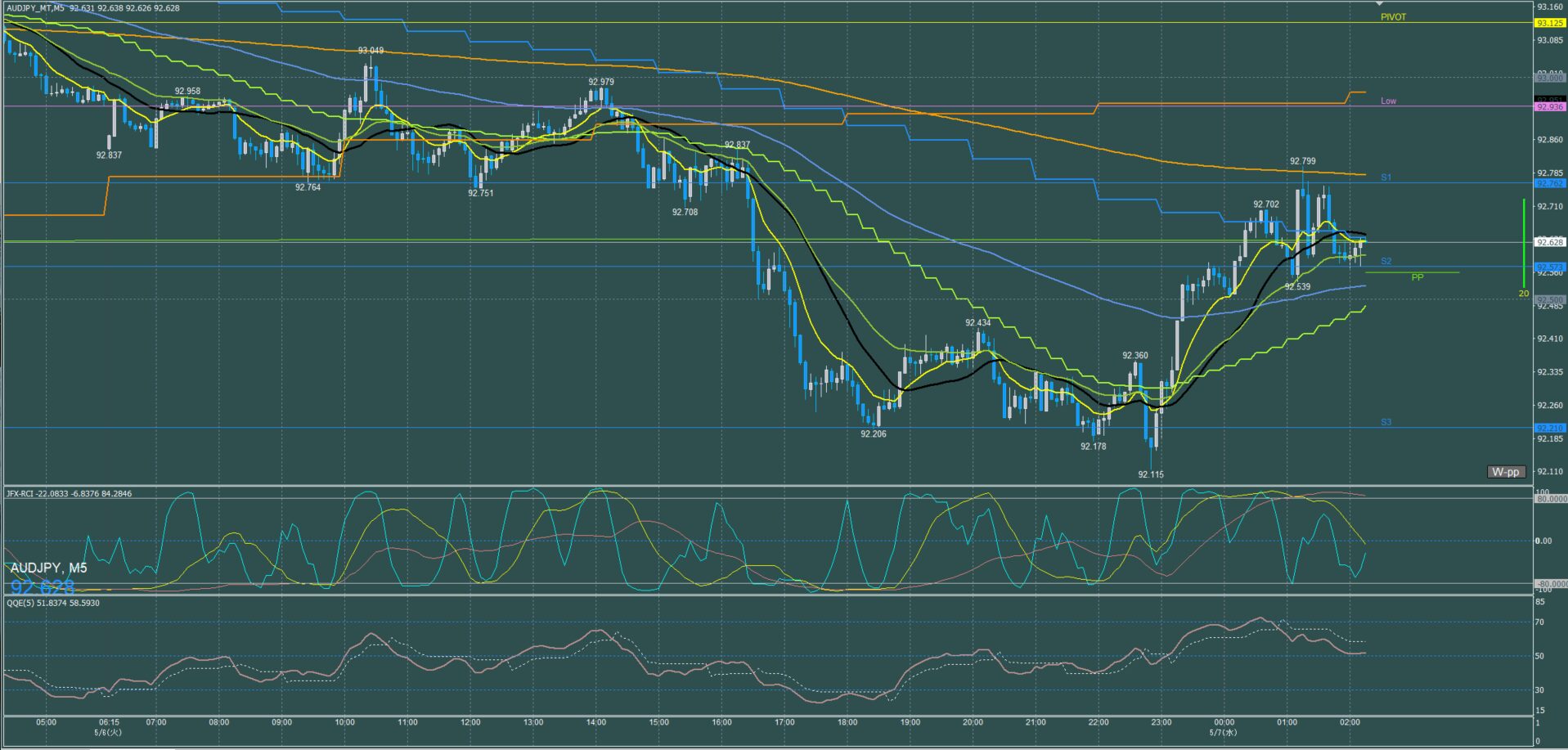
Task: Click the gray 92.500 price tag
Action: pos(1550,300)
